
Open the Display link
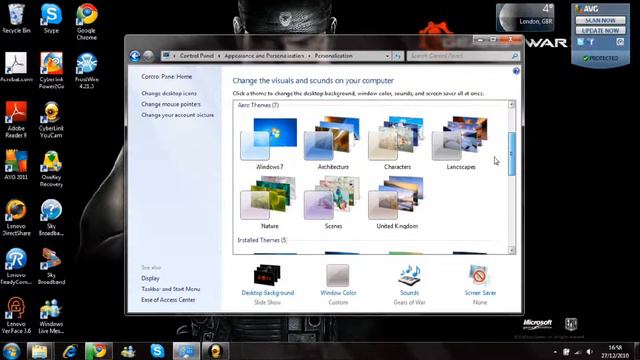150,278
